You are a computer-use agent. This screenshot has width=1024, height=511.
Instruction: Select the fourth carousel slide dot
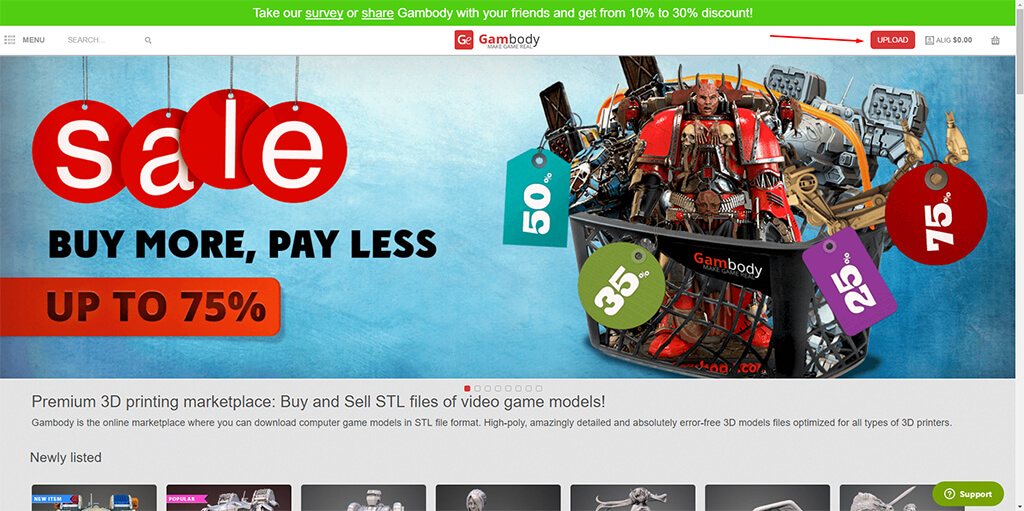point(498,388)
